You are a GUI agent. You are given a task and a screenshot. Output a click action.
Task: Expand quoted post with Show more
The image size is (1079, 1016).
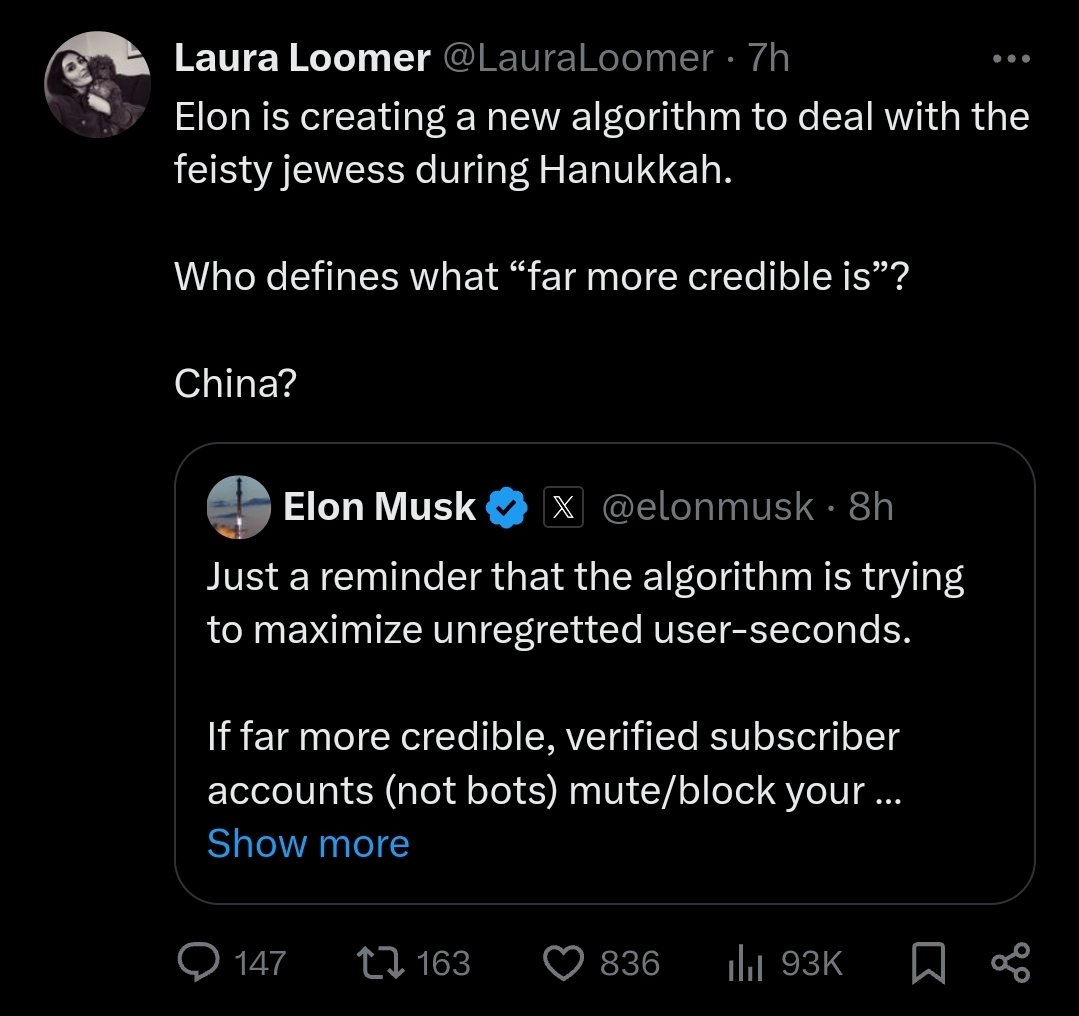point(308,844)
